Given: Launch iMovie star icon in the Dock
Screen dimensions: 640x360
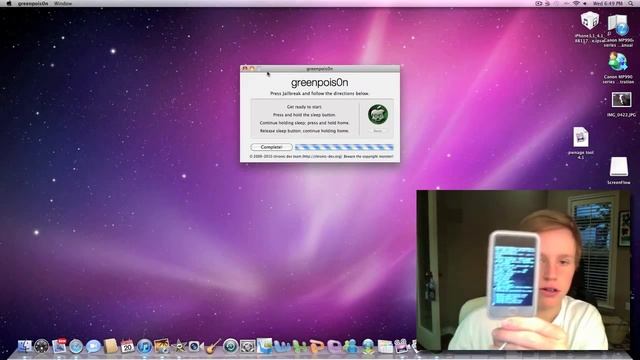Looking at the screenshot, I should click(x=179, y=347).
